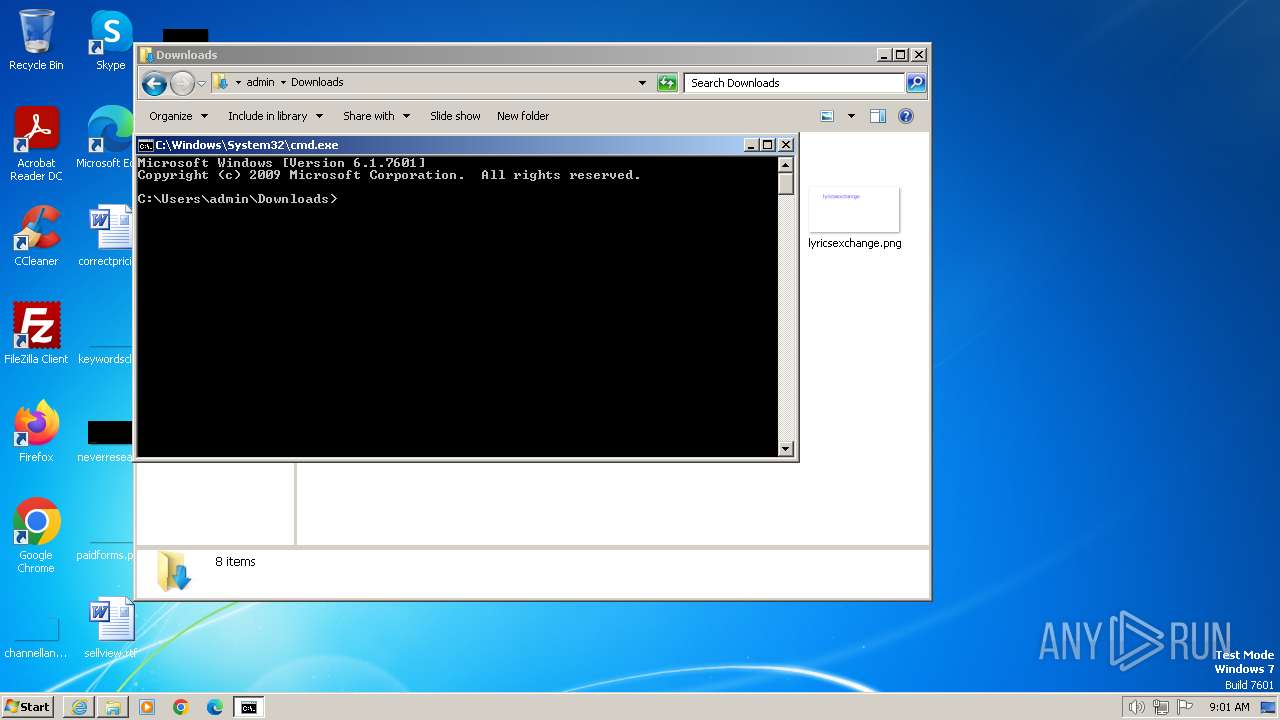The image size is (1280, 720).
Task: Open Include in library dropdown
Action: click(275, 116)
